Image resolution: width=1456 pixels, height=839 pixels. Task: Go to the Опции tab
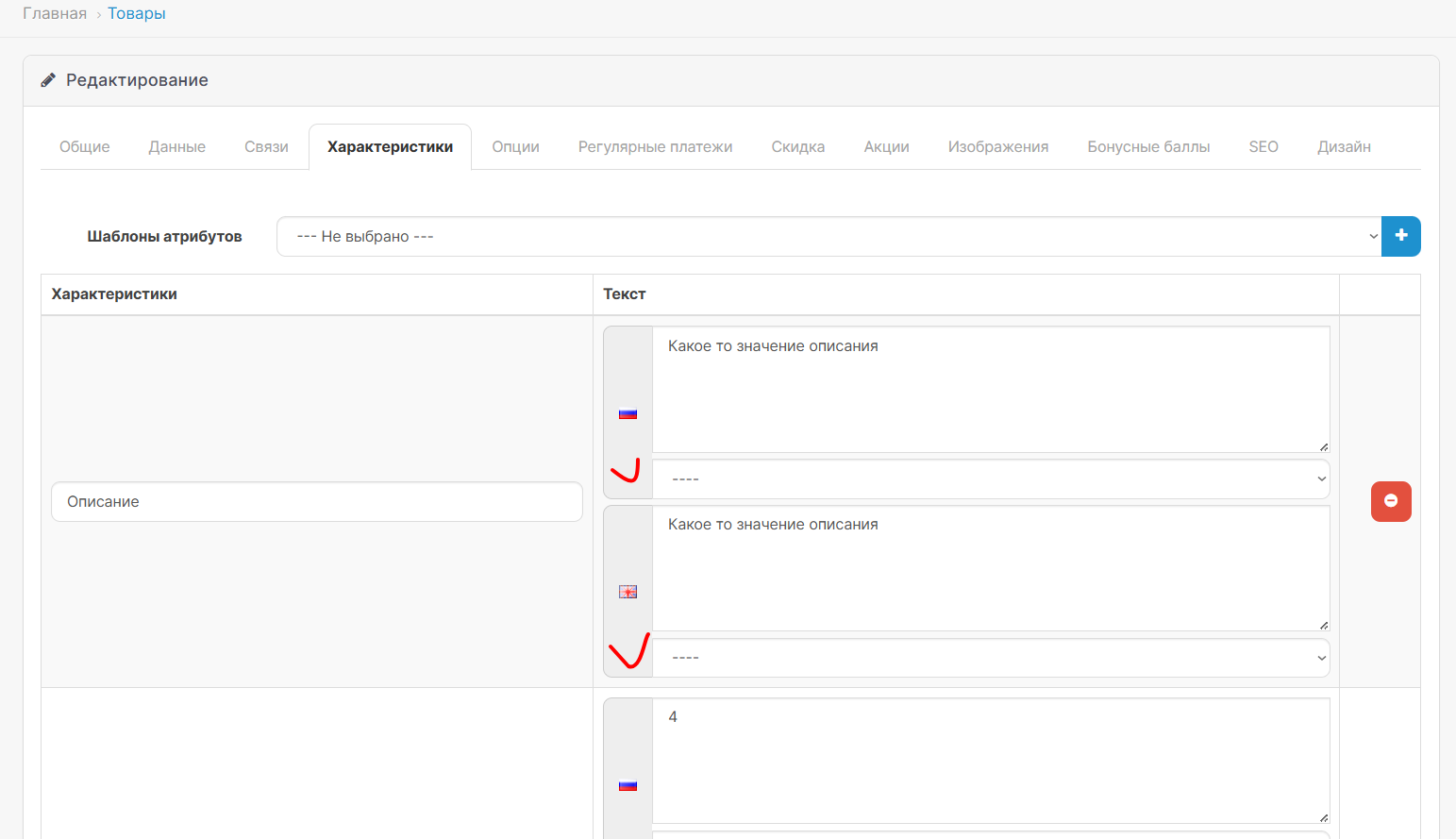coord(515,147)
